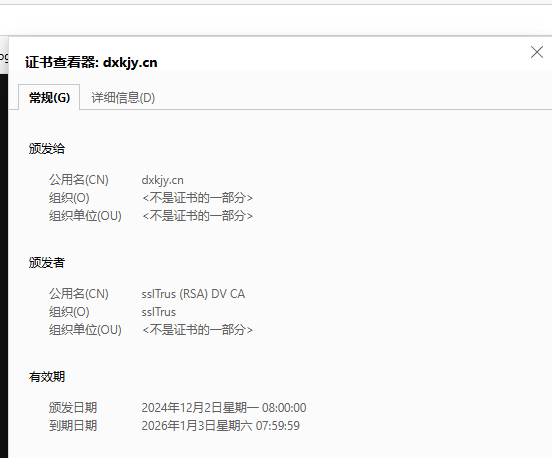552x458 pixels.
Task: Click the expiry date 2026年1月3日星期六 07:59:59
Action: pyautogui.click(x=220, y=426)
